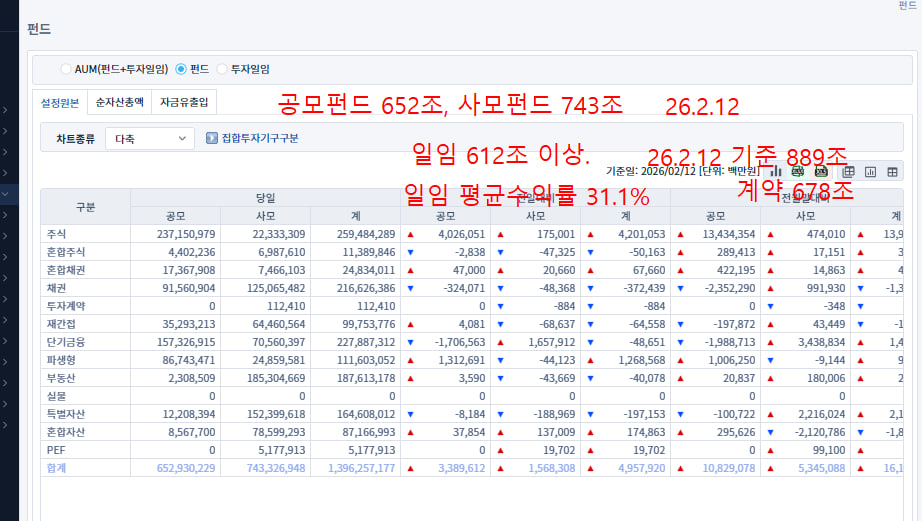Go to the 자금유출입 tab
The height and width of the screenshot is (521, 922).
point(185,102)
